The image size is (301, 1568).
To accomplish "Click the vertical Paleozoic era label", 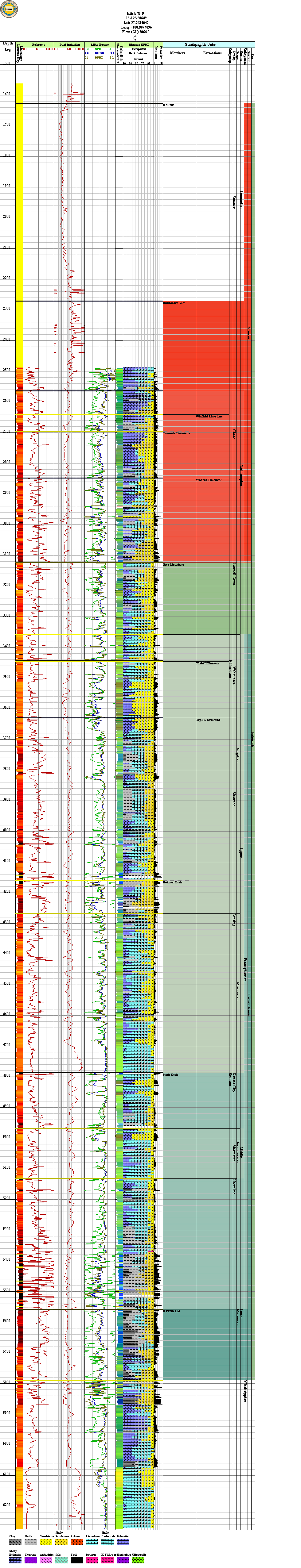I will (x=252, y=740).
